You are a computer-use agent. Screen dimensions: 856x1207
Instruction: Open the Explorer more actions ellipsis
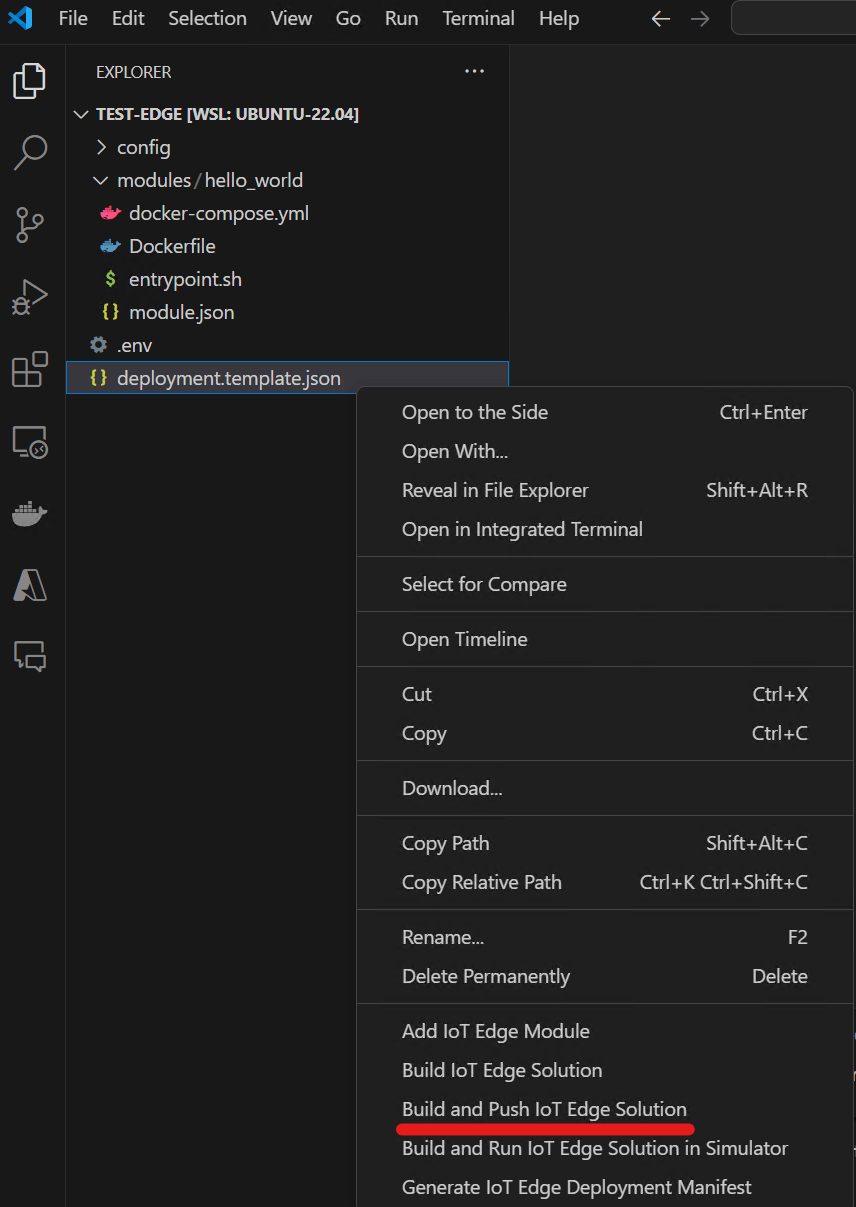click(474, 72)
